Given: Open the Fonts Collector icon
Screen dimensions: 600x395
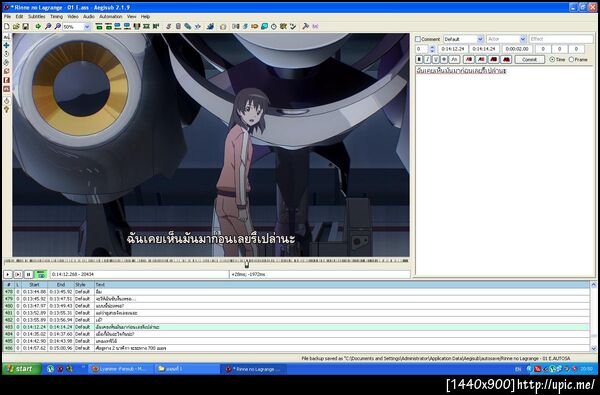Looking at the screenshot, I should (x=197, y=26).
